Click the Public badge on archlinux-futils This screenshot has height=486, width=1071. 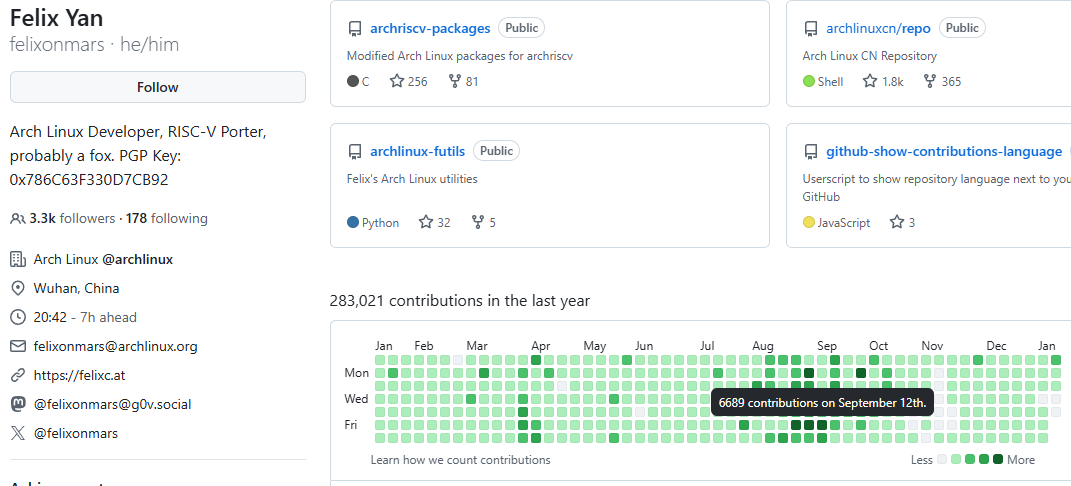pos(497,151)
